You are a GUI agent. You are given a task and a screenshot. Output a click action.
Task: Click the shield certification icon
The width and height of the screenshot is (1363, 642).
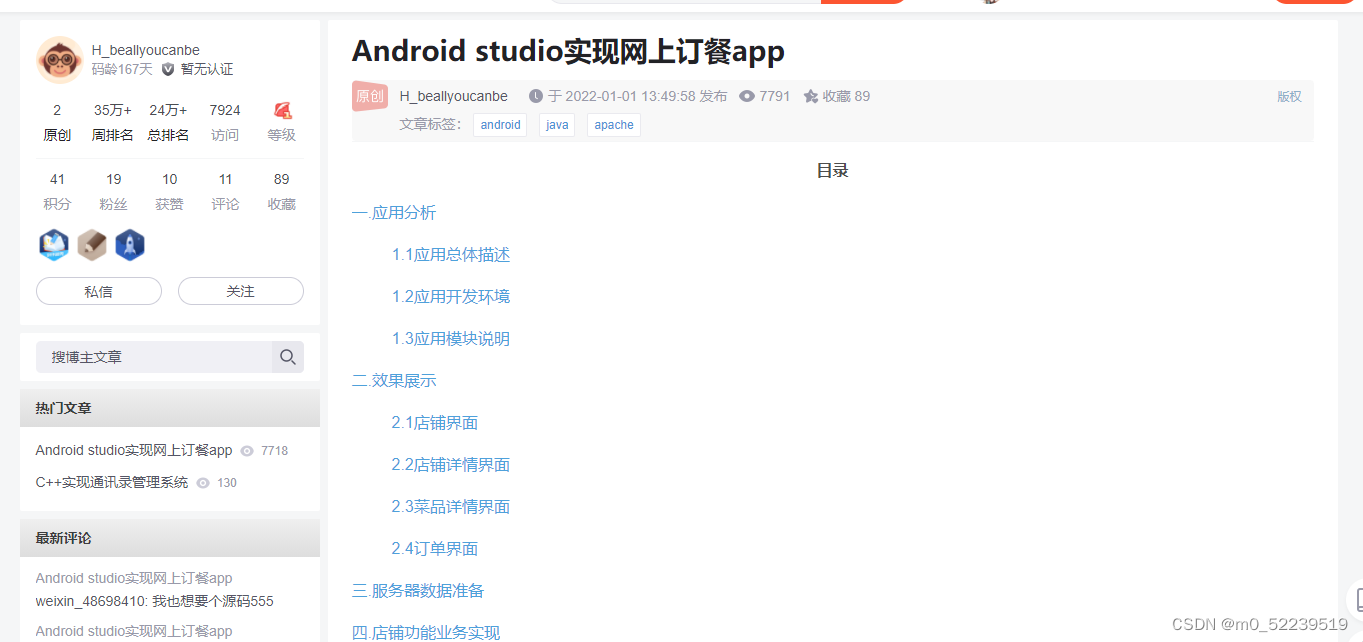[168, 69]
